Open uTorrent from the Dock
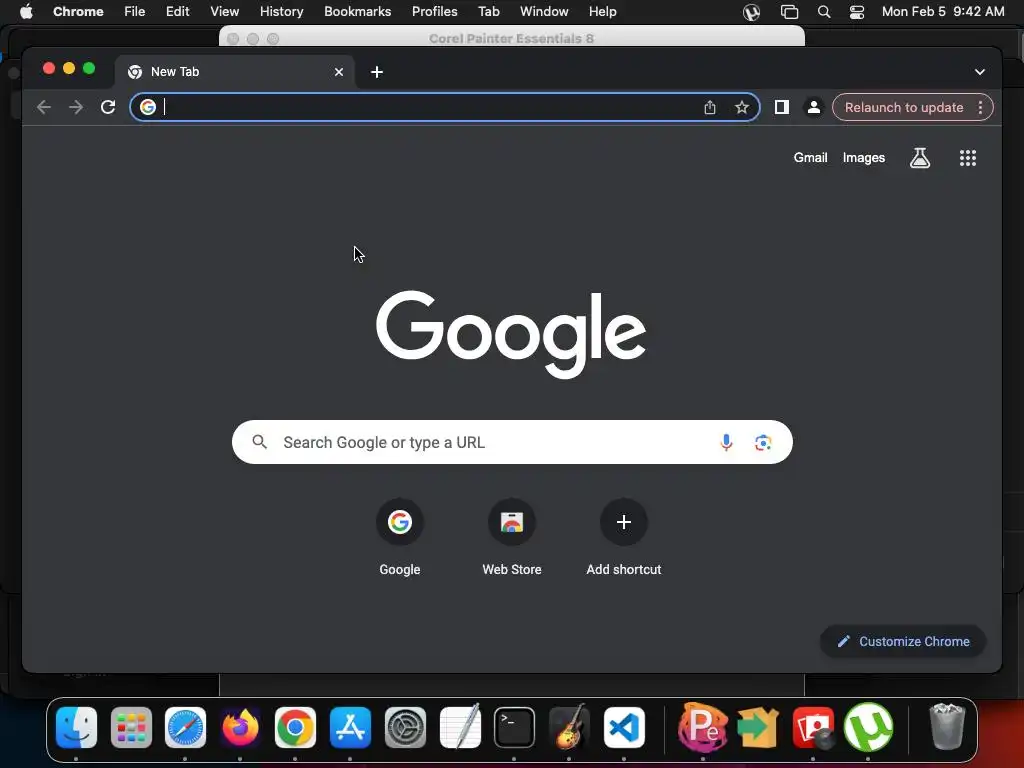1024x768 pixels. point(868,727)
